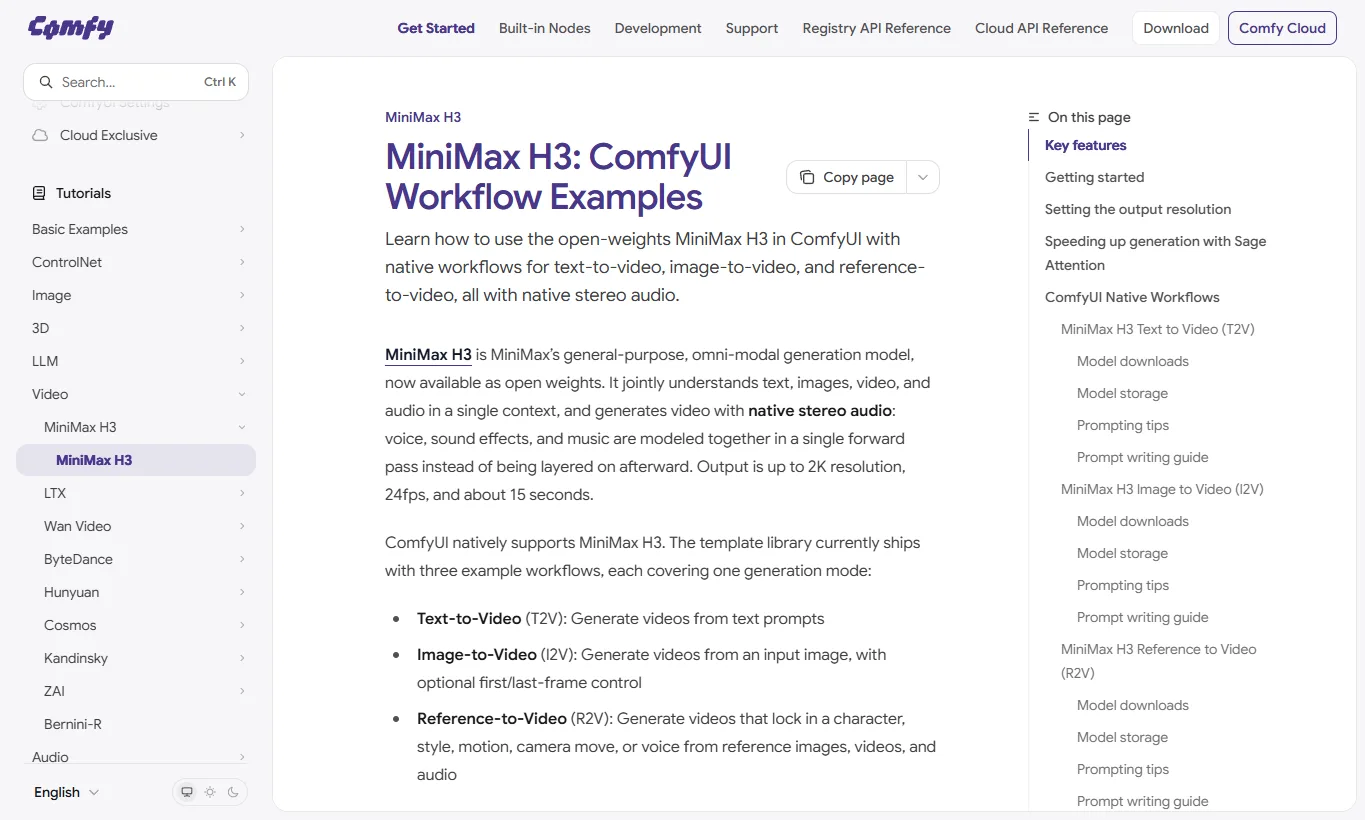Expand the ControlNet chevron
Image resolution: width=1365 pixels, height=820 pixels.
tap(242, 262)
